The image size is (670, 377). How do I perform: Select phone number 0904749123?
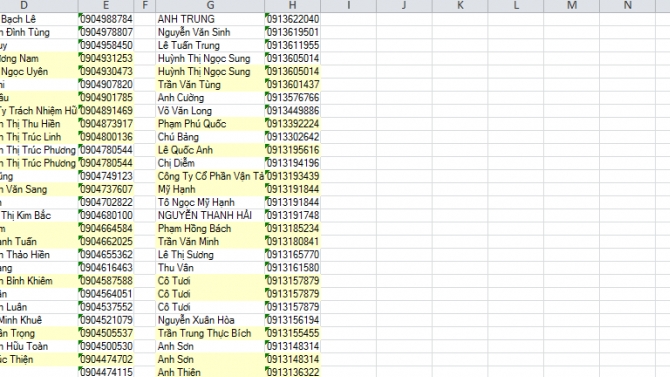(106, 176)
